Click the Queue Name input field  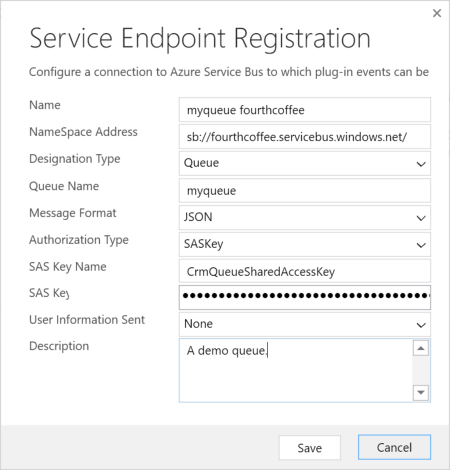click(x=305, y=191)
